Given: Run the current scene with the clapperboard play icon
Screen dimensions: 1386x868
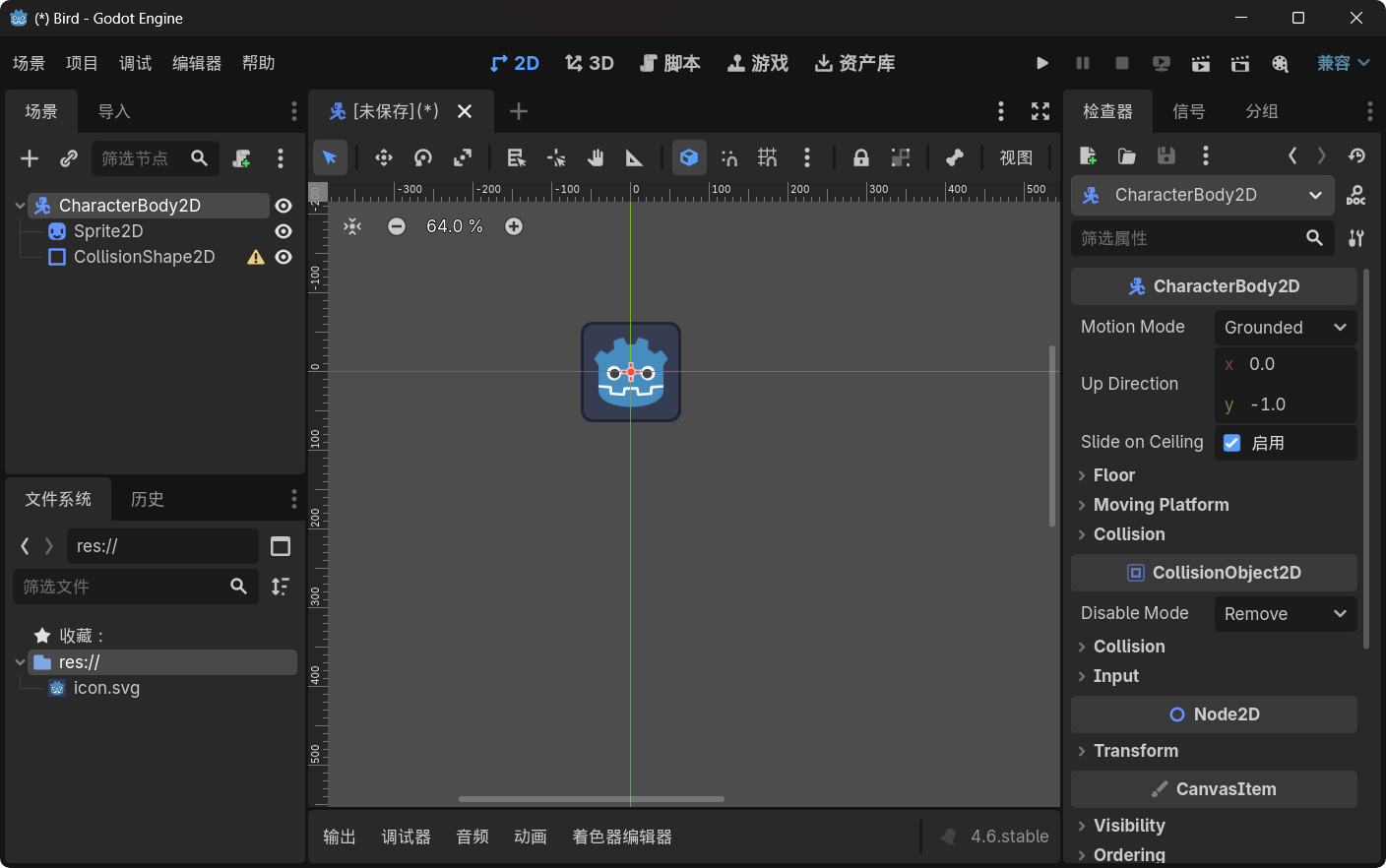Looking at the screenshot, I should [x=1201, y=63].
